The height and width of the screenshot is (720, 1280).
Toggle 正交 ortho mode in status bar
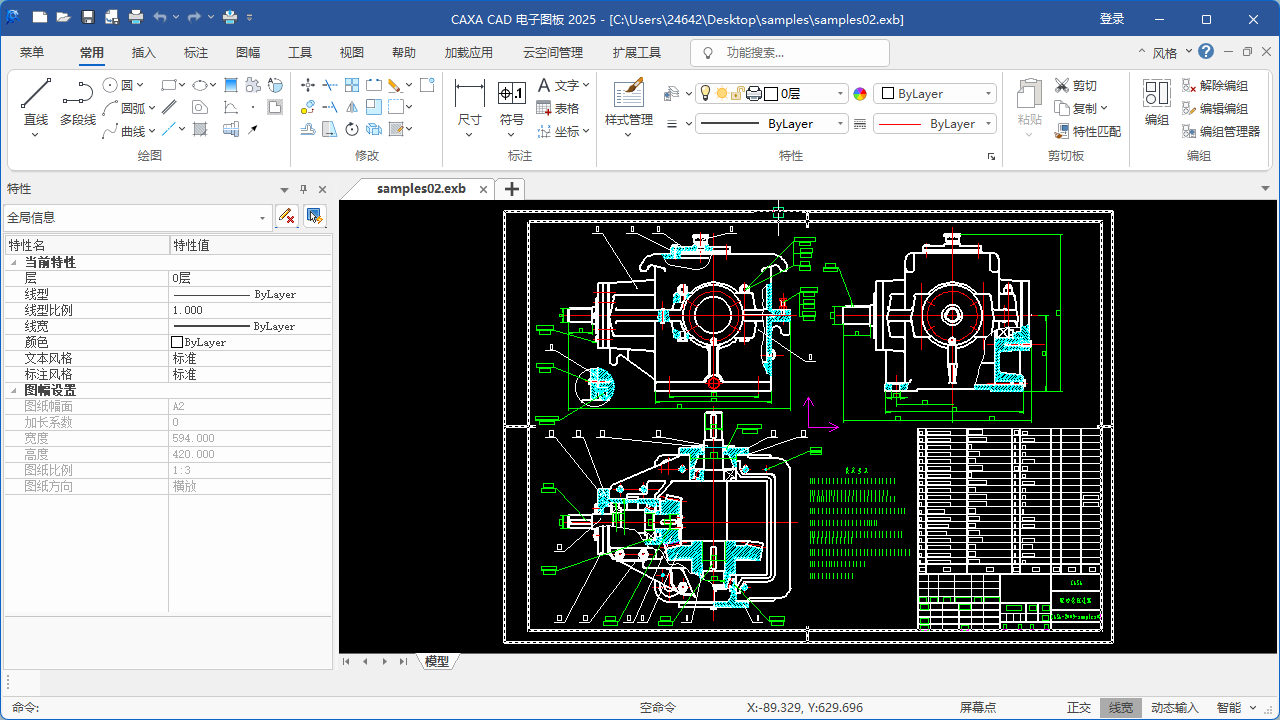1079,708
